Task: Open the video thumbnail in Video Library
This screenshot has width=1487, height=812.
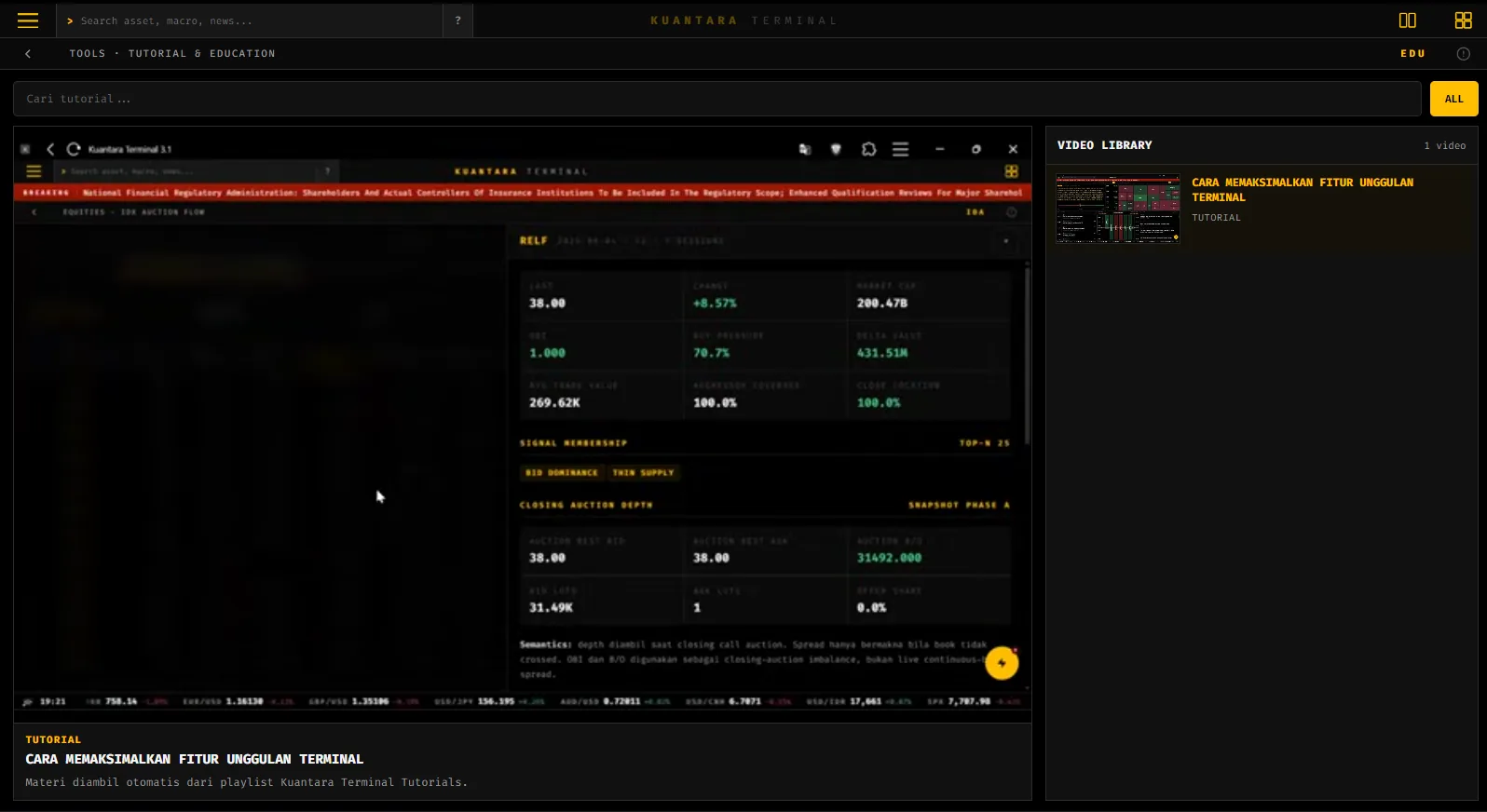Action: (1117, 209)
